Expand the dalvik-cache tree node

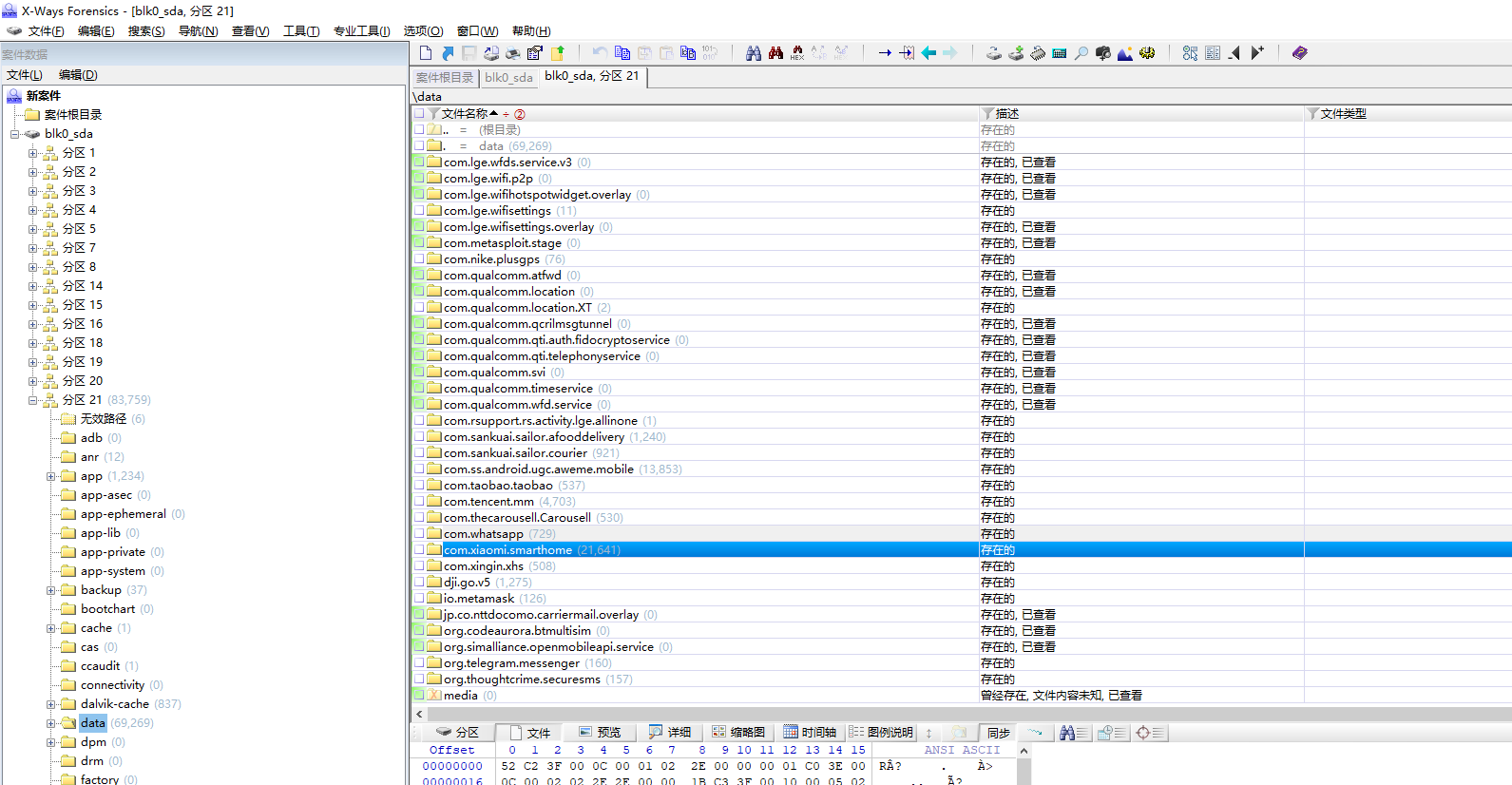click(x=51, y=704)
